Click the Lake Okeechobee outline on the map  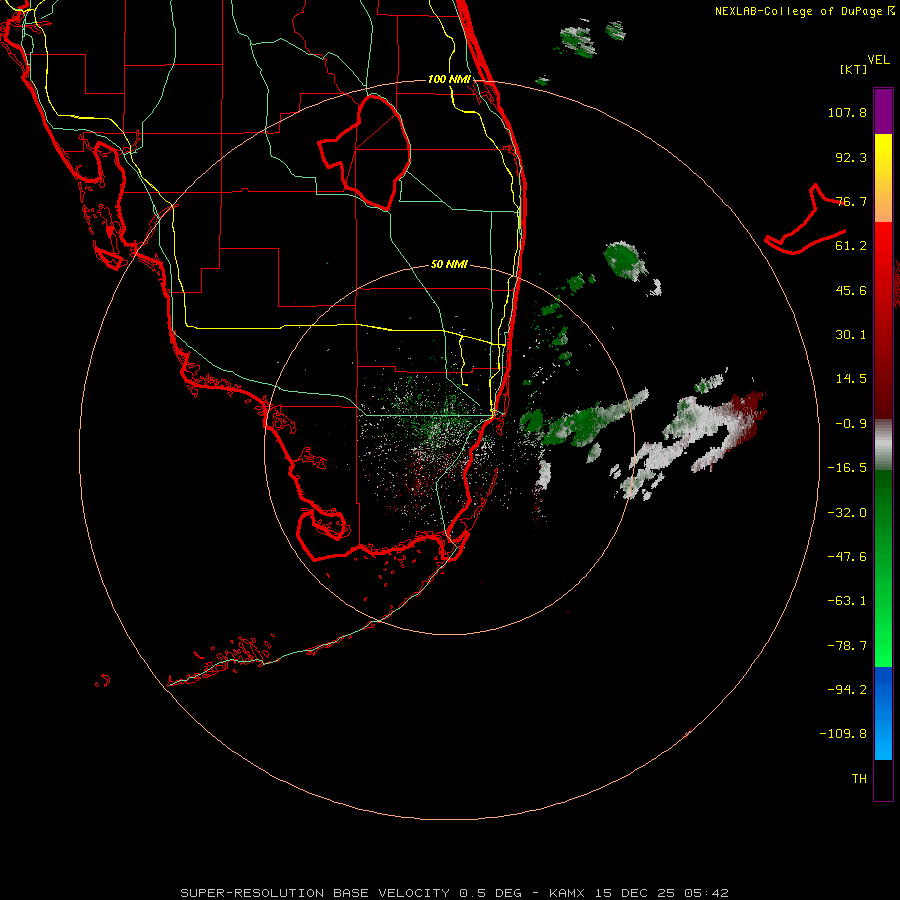point(365,152)
